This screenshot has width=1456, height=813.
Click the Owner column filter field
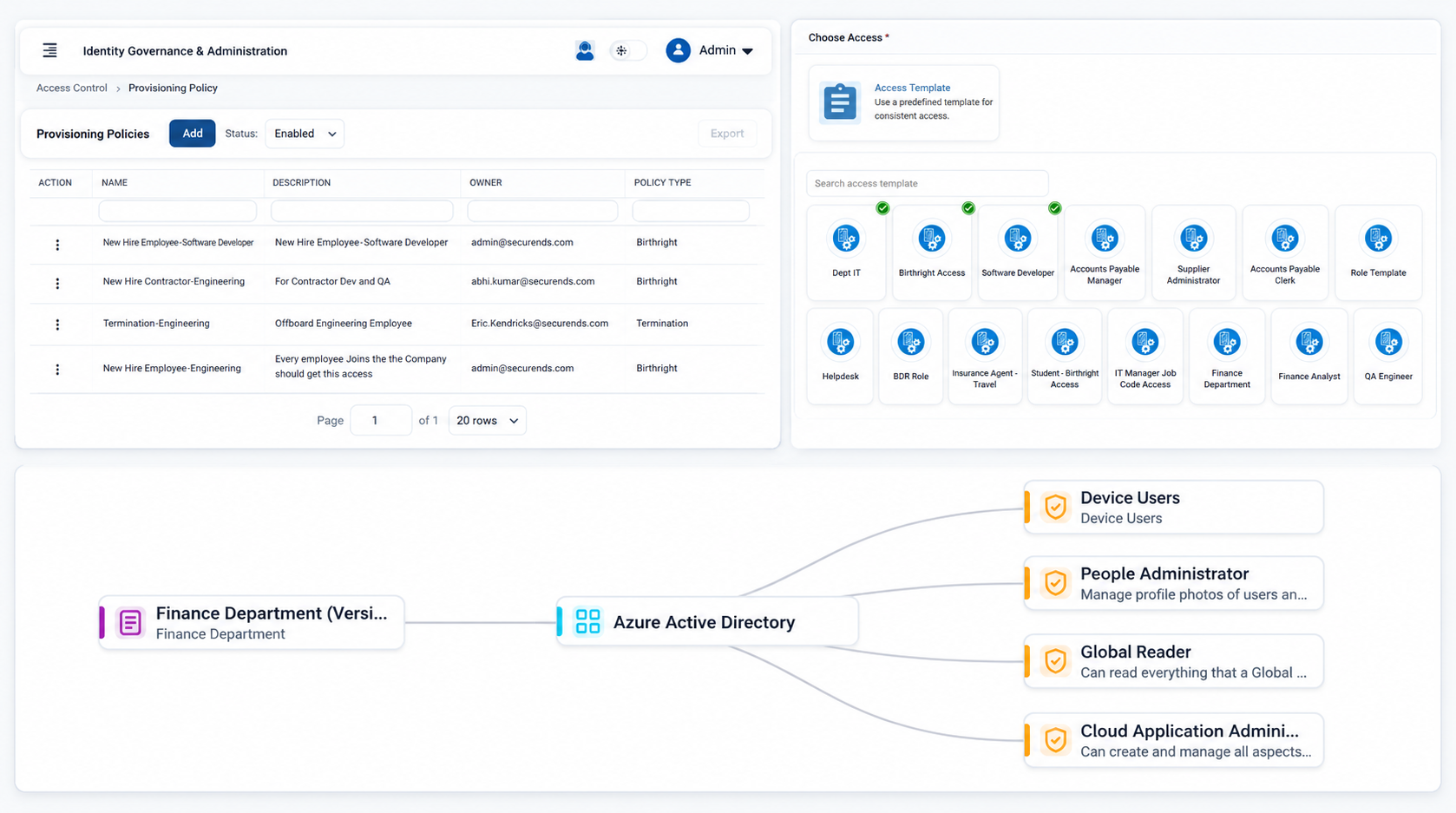[542, 211]
